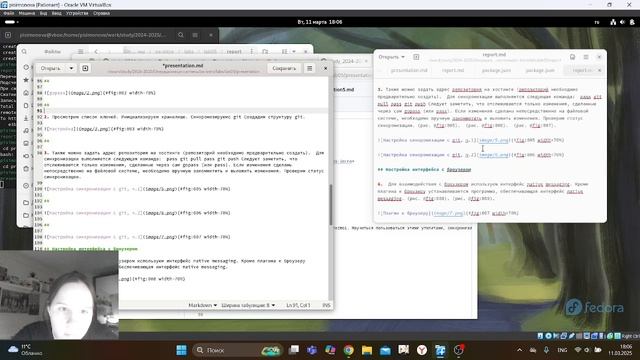Click weather widget in taskbar
Viewport: 640px width, 360px height.
[24, 350]
